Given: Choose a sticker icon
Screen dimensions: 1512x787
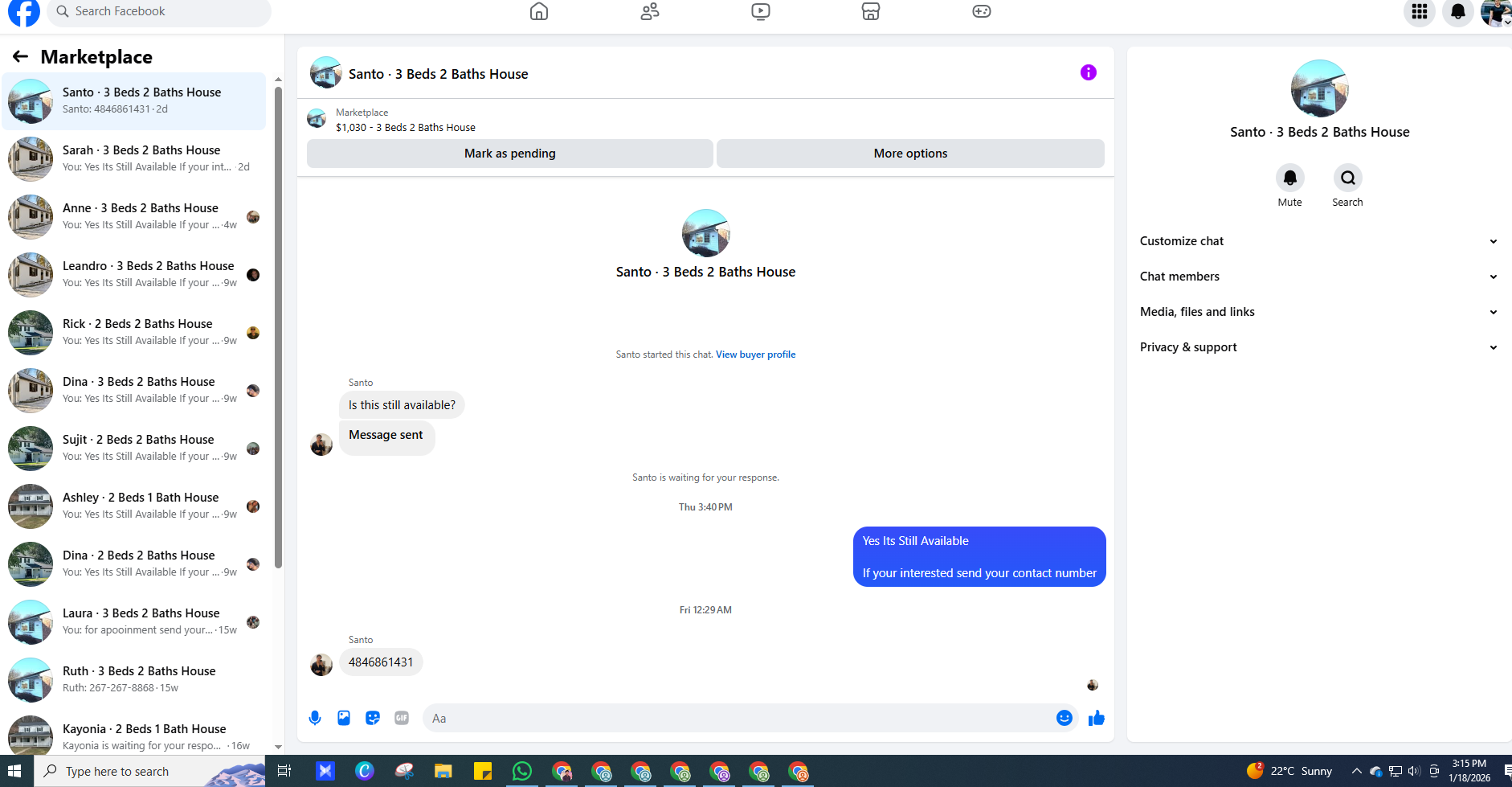Looking at the screenshot, I should tap(373, 718).
